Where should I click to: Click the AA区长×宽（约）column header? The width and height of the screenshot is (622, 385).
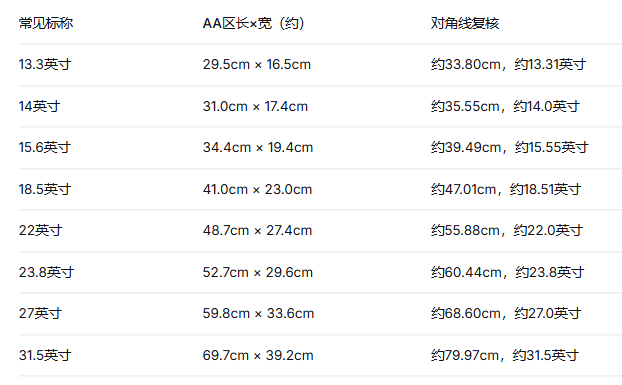pos(253,23)
